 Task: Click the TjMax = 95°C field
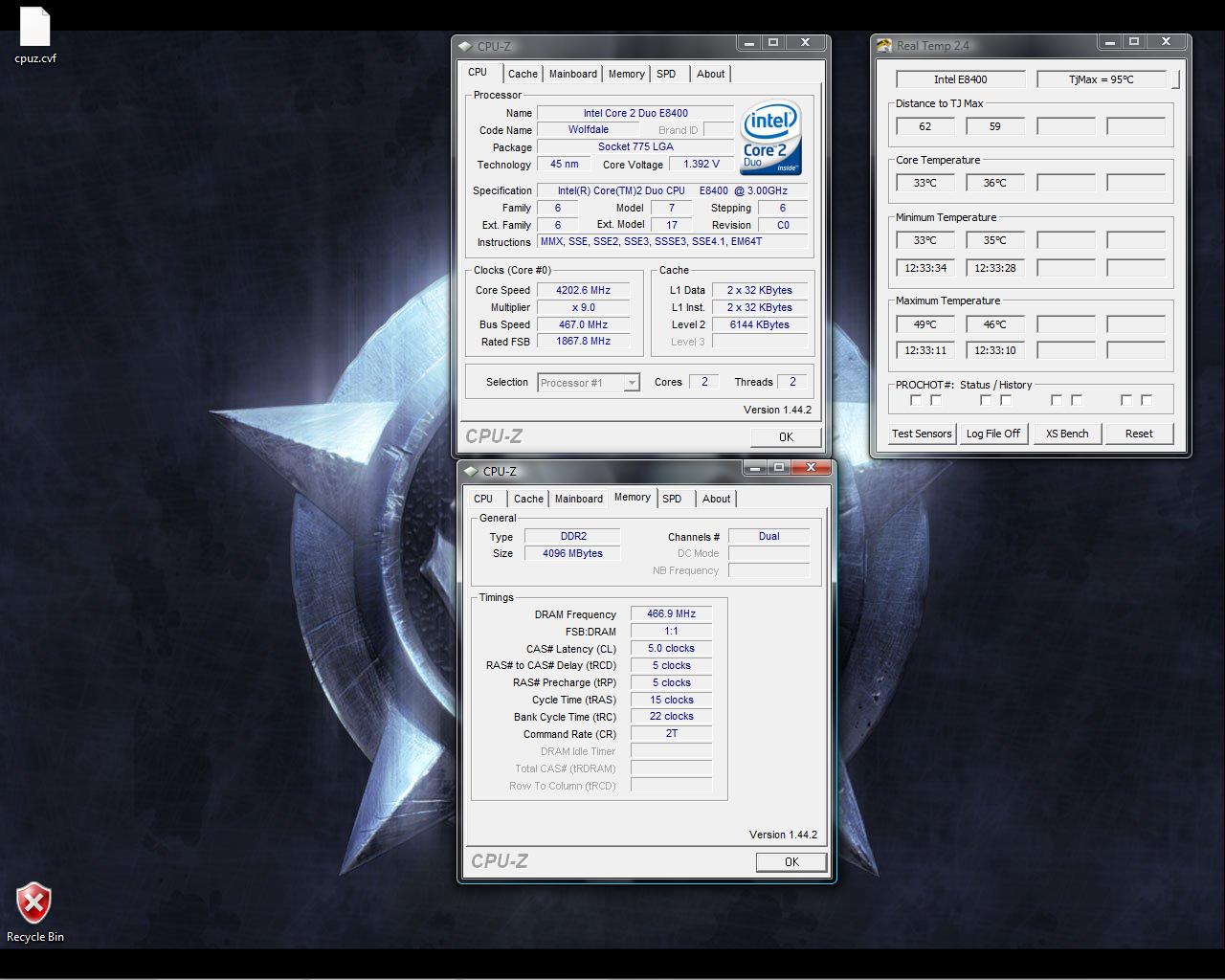(1101, 79)
